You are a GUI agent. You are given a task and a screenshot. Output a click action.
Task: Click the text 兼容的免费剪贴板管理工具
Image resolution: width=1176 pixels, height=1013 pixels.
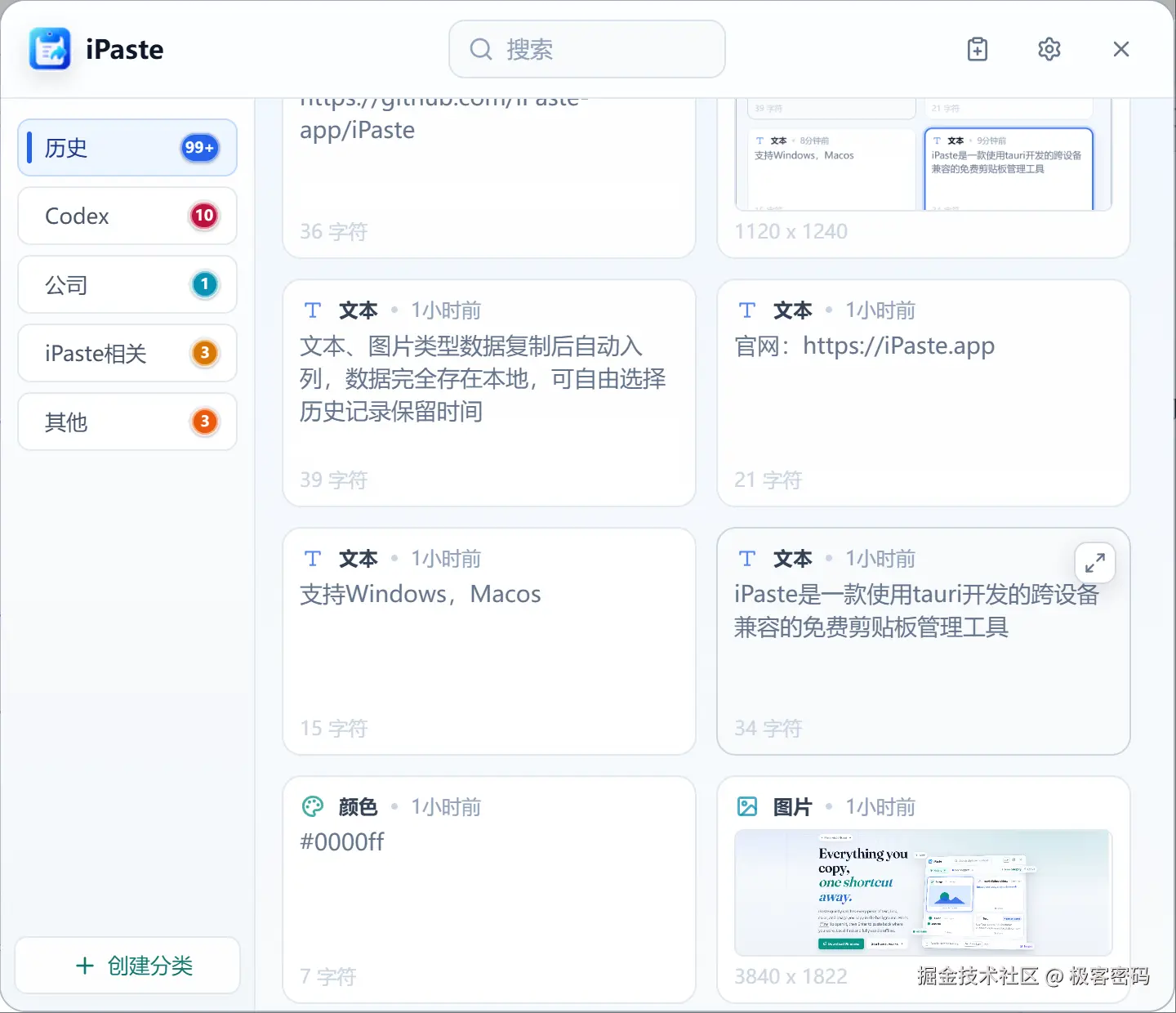(871, 627)
